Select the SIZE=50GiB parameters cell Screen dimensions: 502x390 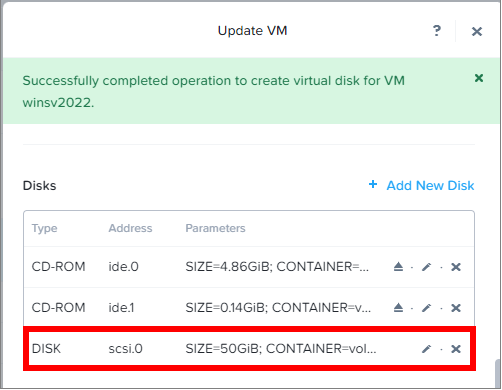(281, 349)
